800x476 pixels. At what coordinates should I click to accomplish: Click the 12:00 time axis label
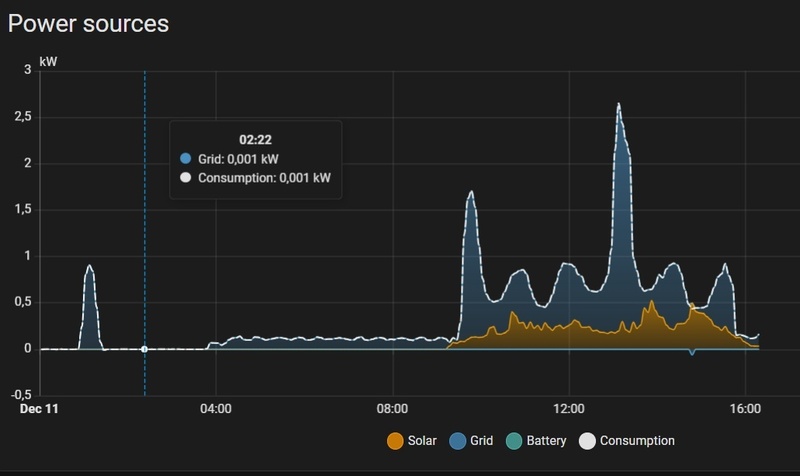(569, 409)
